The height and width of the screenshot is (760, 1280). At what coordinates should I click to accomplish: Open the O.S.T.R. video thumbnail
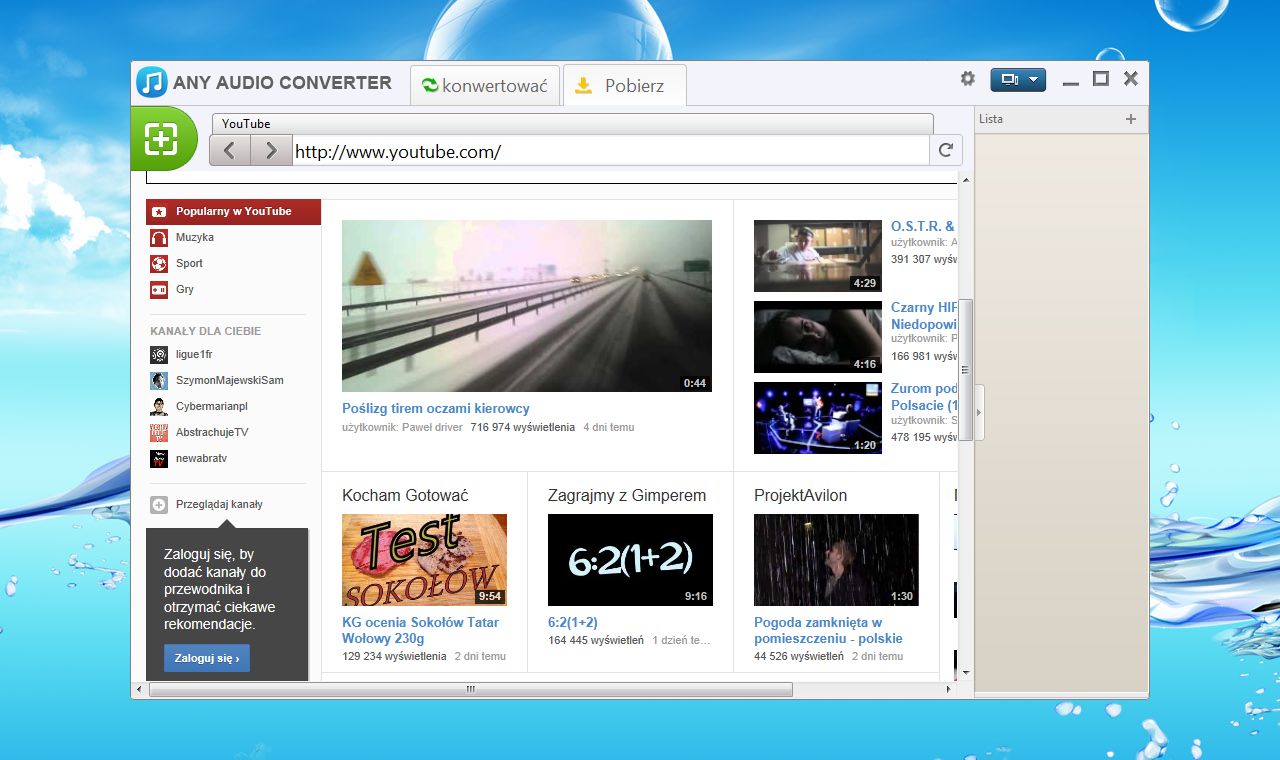(818, 256)
